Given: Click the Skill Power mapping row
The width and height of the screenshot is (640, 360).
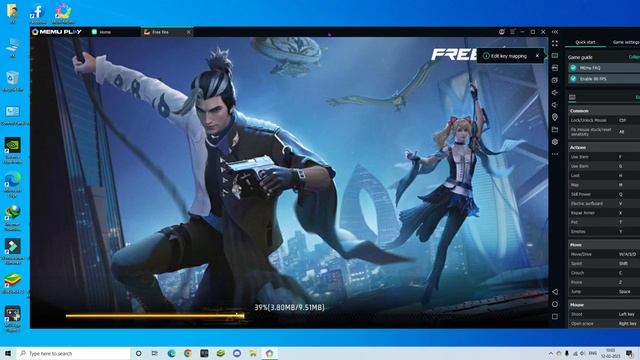Looking at the screenshot, I should click(604, 194).
